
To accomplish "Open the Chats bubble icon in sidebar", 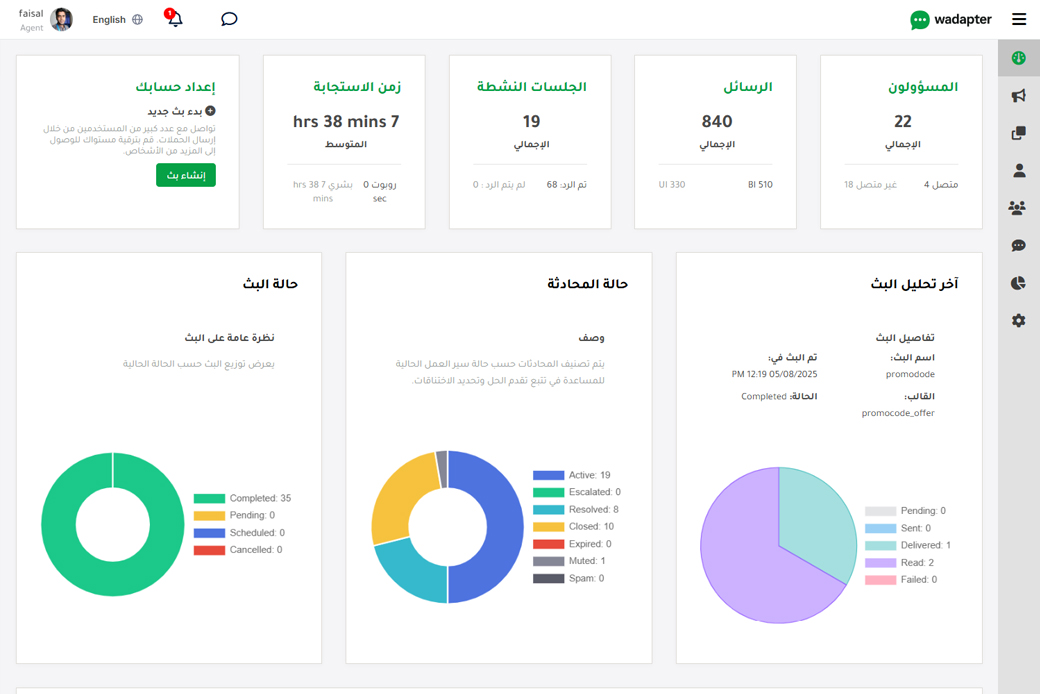I will pos(1018,245).
